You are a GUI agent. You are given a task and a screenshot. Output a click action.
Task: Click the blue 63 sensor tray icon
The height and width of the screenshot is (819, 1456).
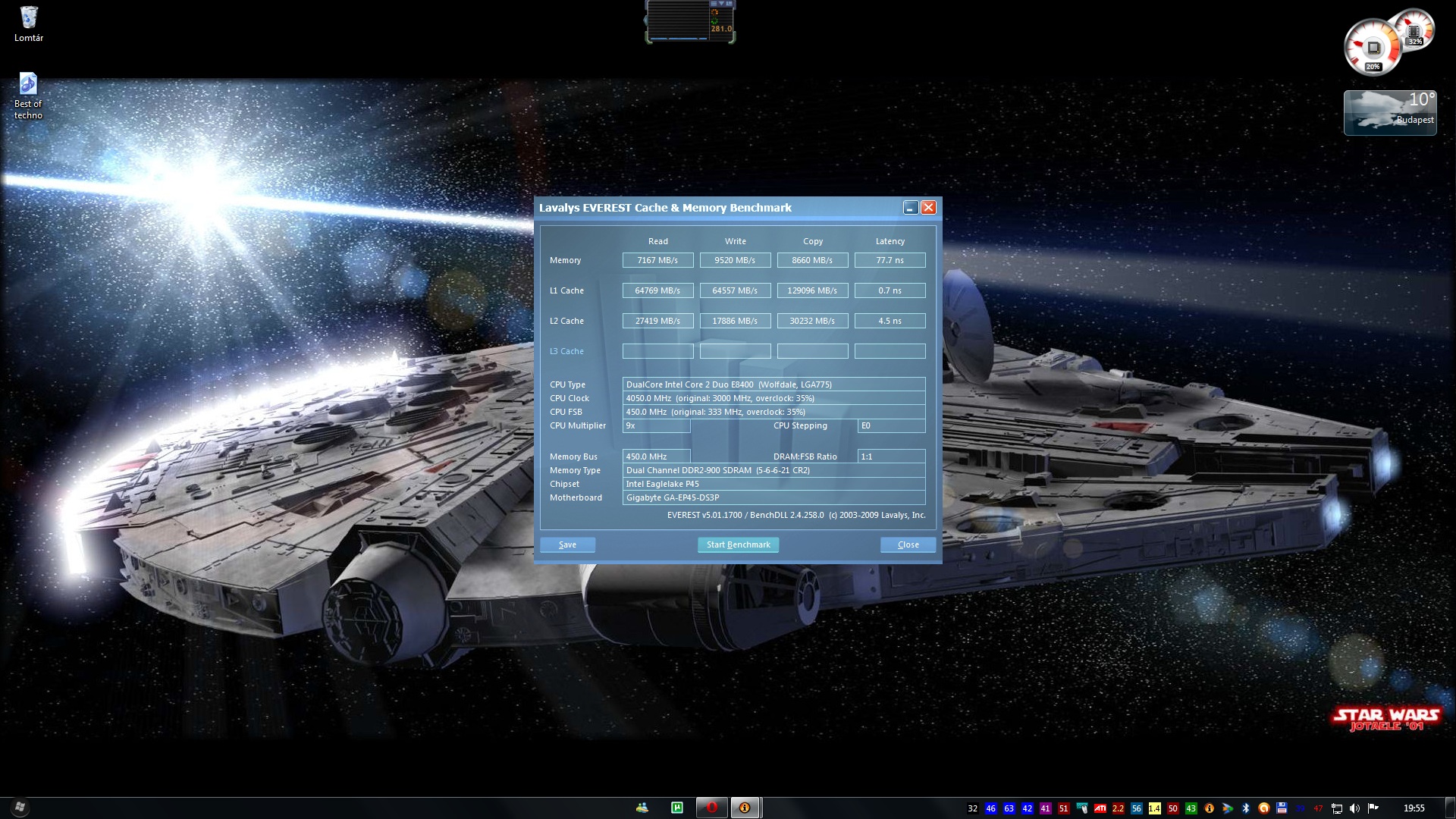[1009, 808]
